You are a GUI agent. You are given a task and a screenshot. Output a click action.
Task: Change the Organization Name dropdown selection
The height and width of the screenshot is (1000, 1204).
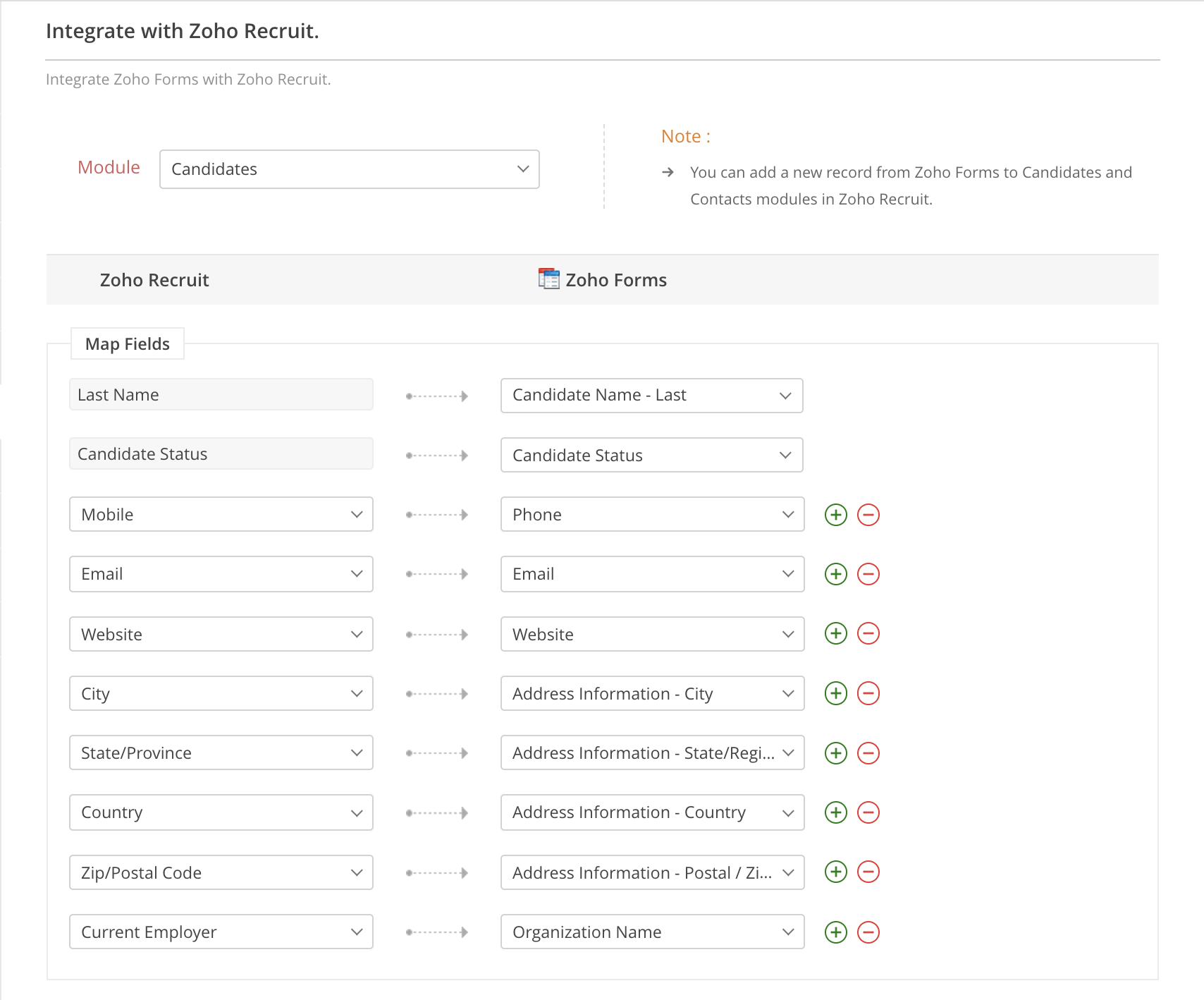click(651, 932)
